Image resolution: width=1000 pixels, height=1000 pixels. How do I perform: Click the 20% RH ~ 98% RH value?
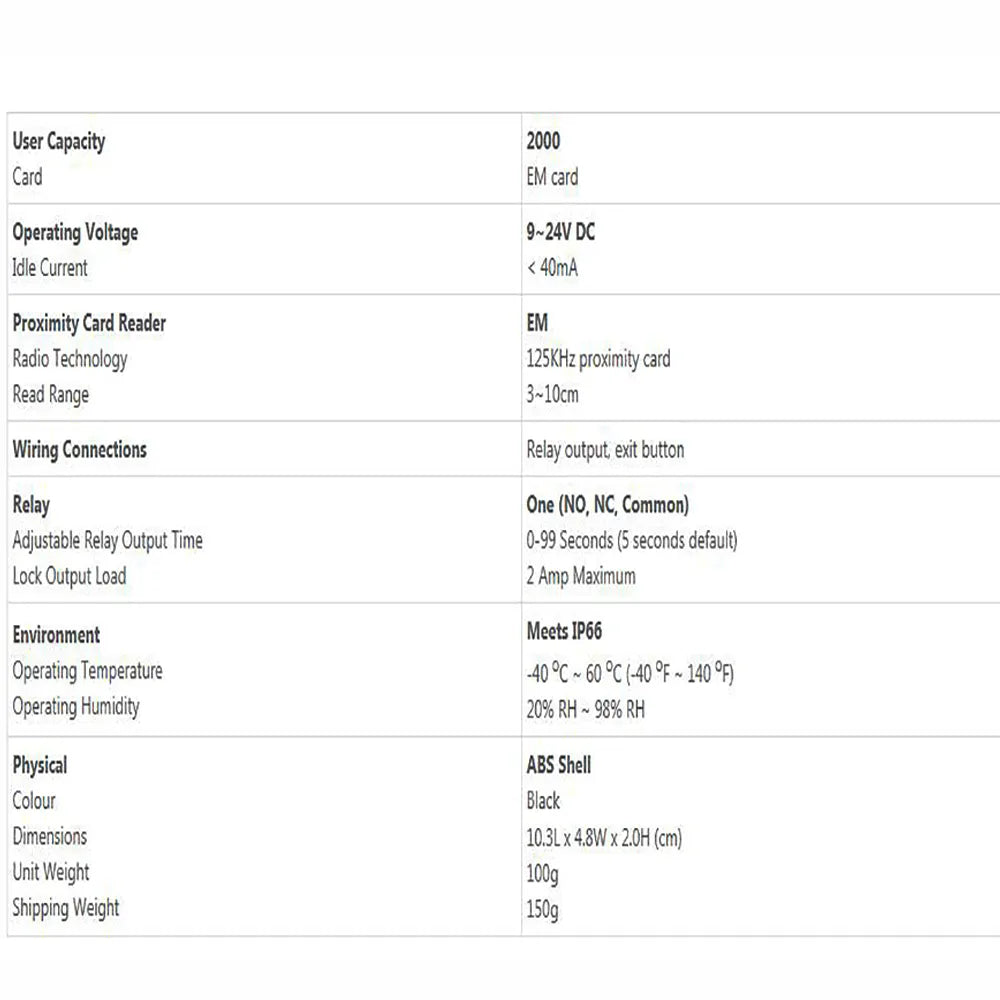[585, 709]
